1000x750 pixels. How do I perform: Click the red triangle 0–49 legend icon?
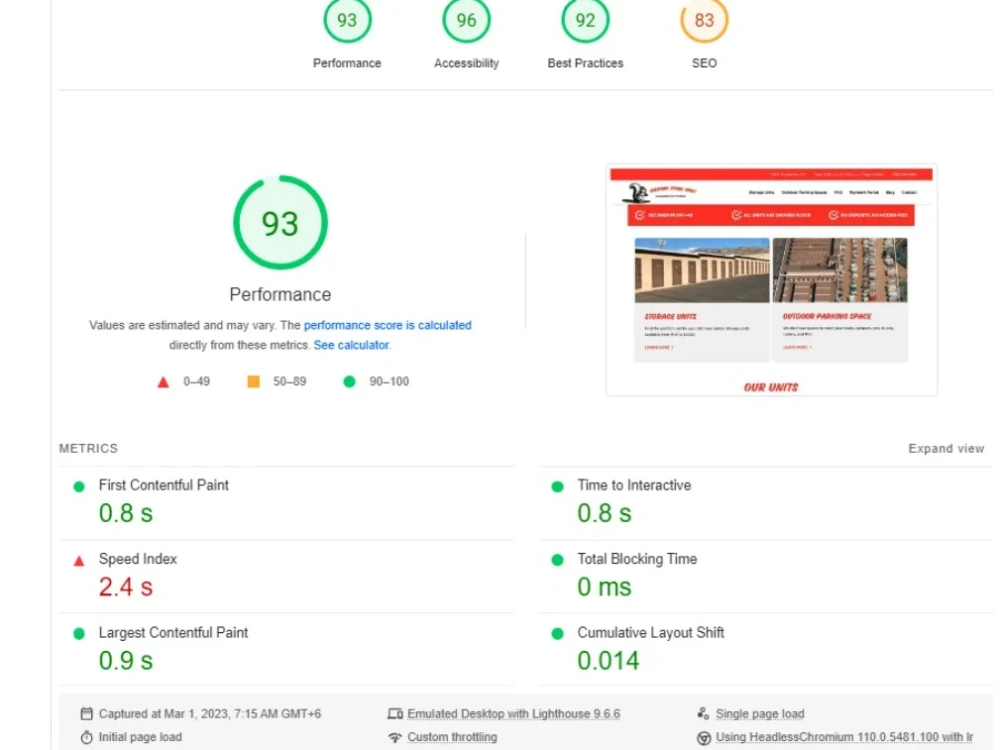(163, 382)
